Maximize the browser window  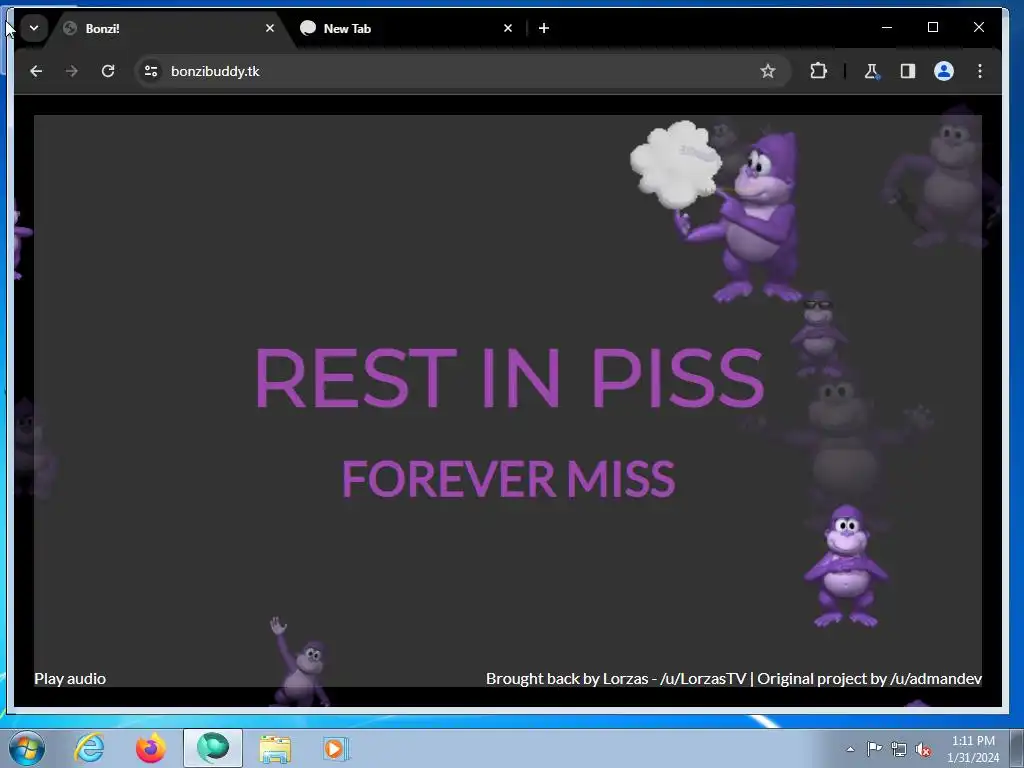click(933, 27)
